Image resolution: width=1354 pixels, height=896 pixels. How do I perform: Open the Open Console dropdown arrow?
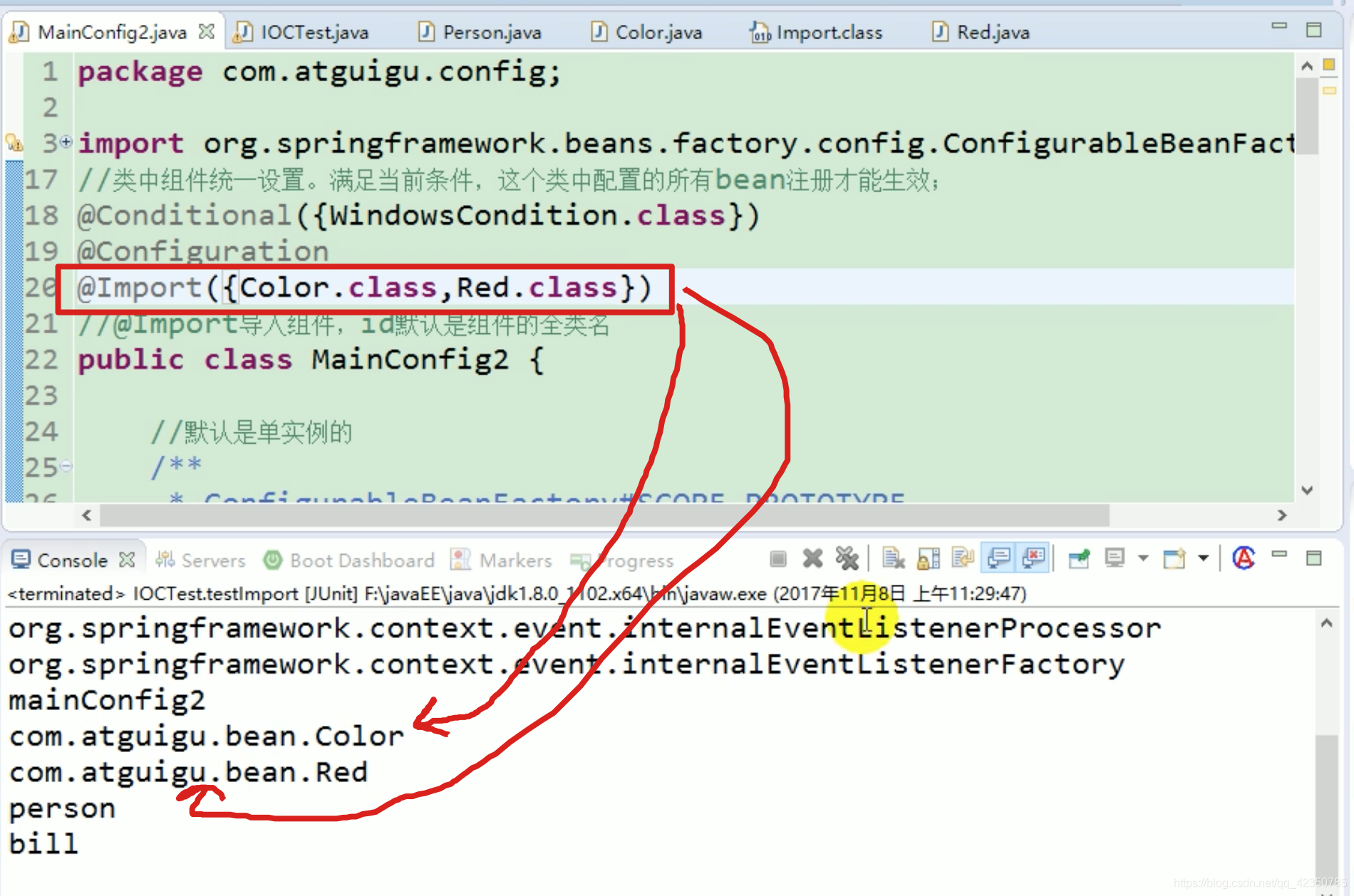(1204, 559)
